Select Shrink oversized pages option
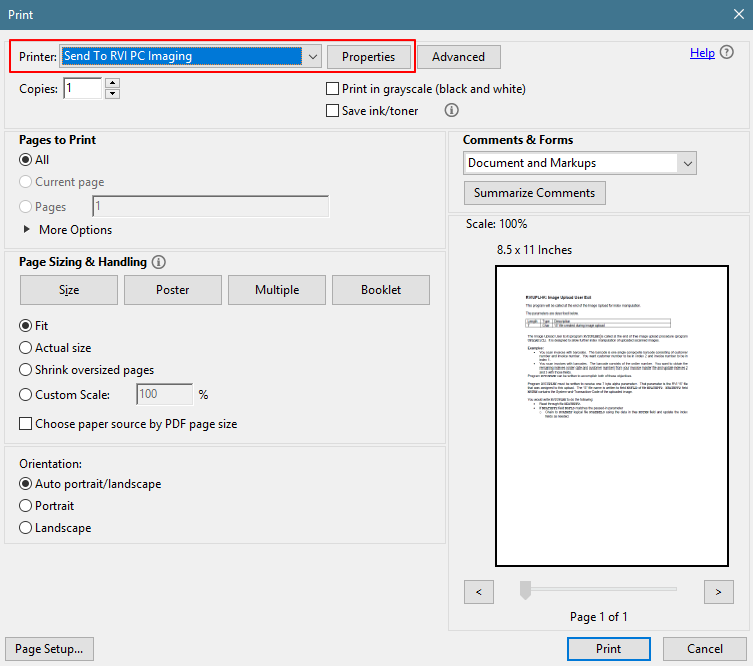 (x=25, y=370)
